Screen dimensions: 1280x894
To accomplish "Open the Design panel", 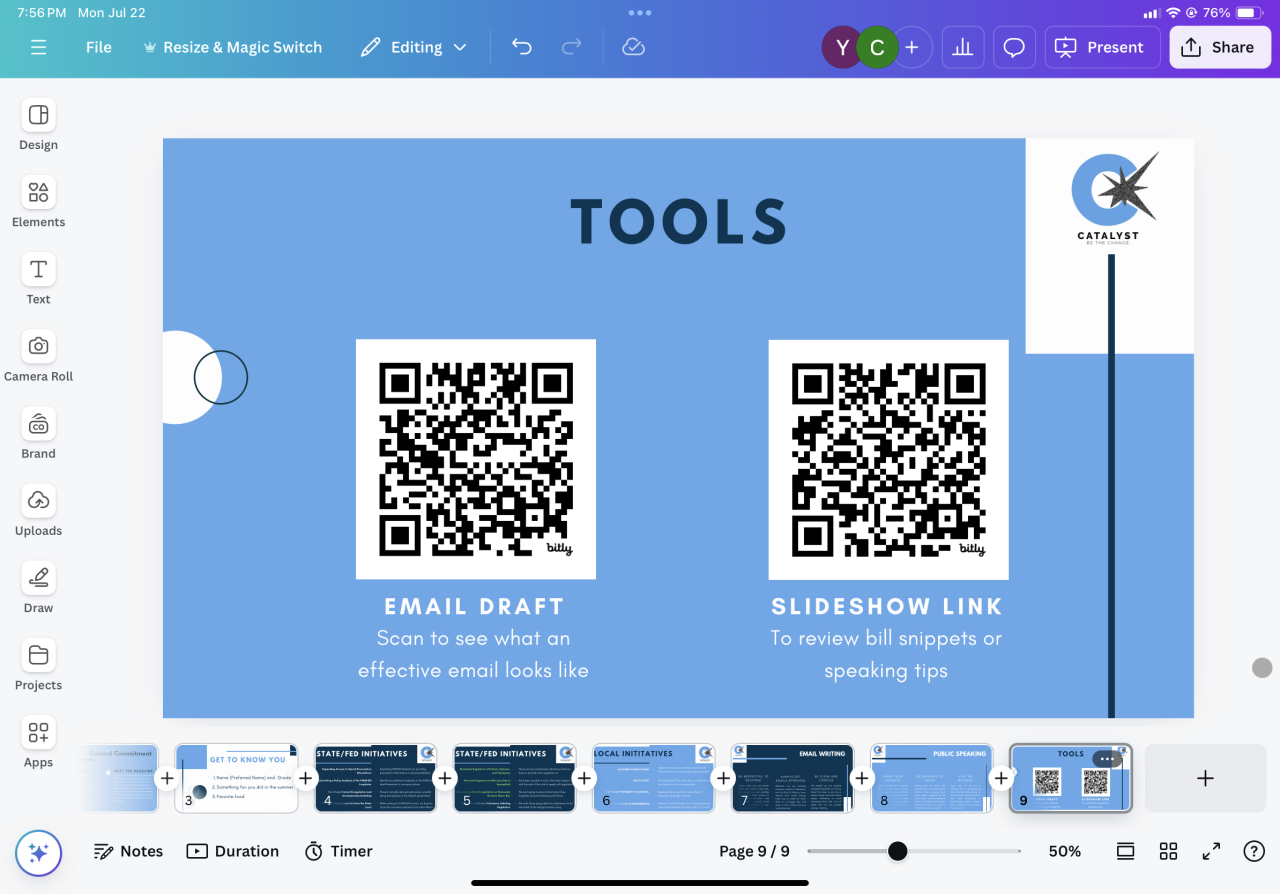I will [38, 126].
